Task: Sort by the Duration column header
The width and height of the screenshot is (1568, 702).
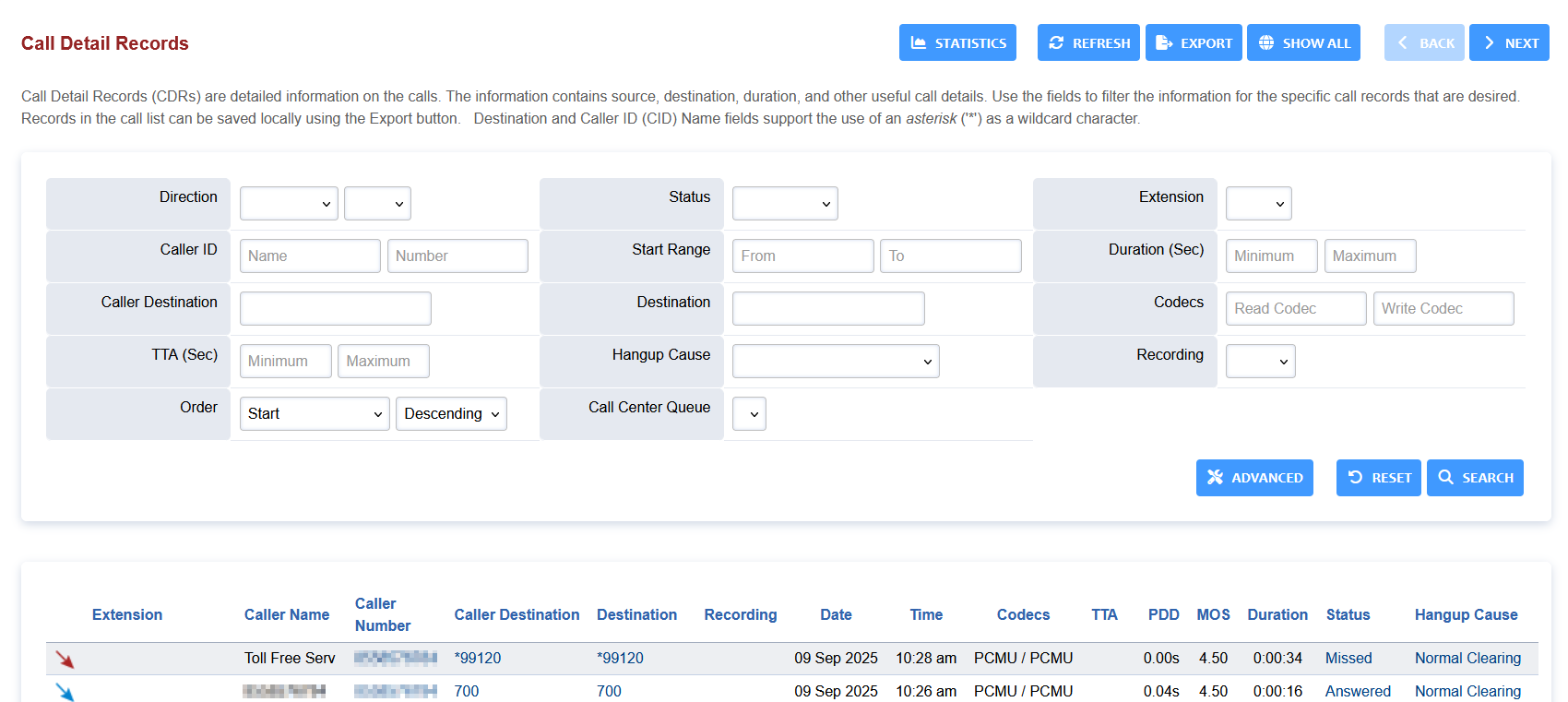Action: click(1277, 614)
